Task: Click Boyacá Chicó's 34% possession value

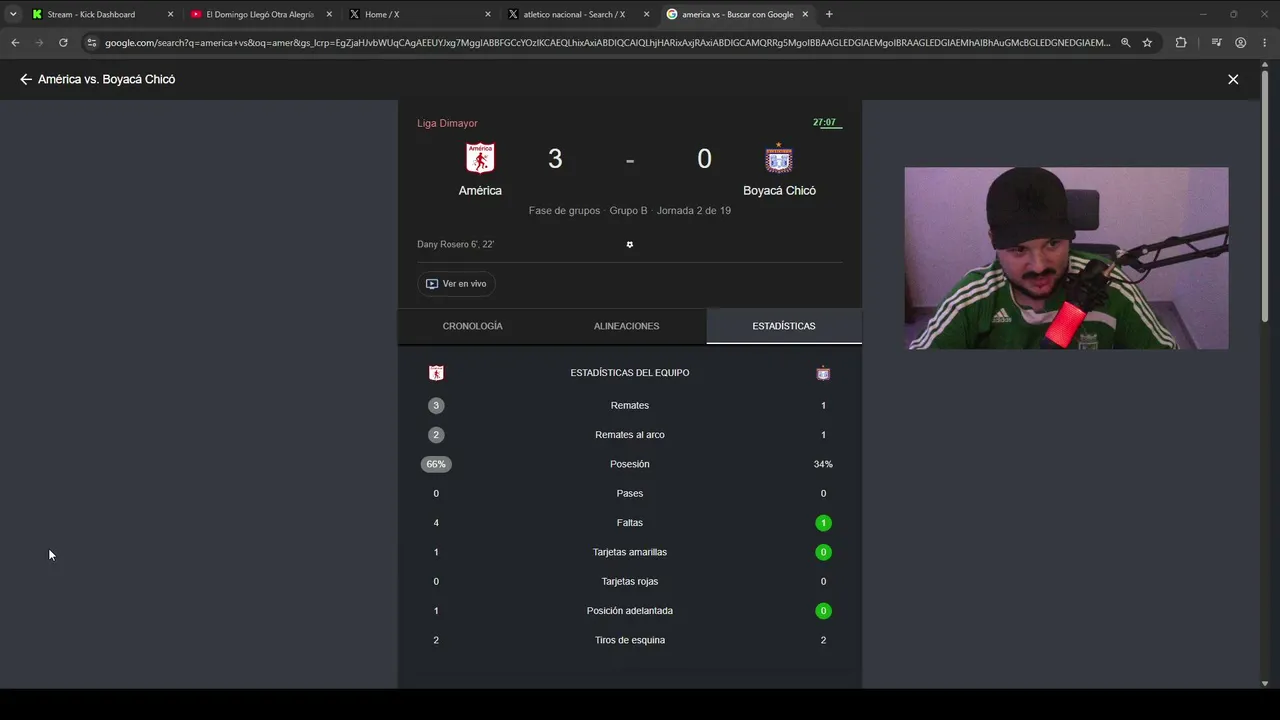Action: coord(823,464)
